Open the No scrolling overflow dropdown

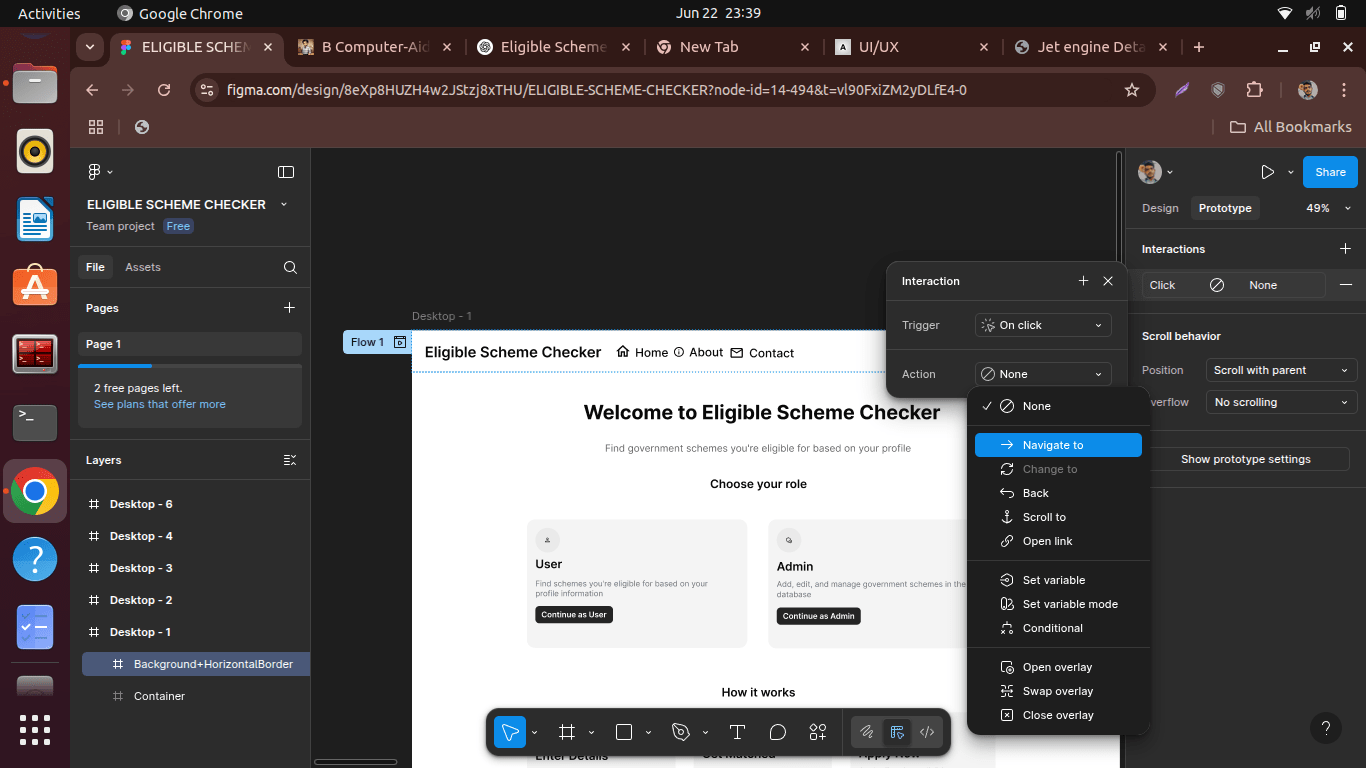point(1281,402)
